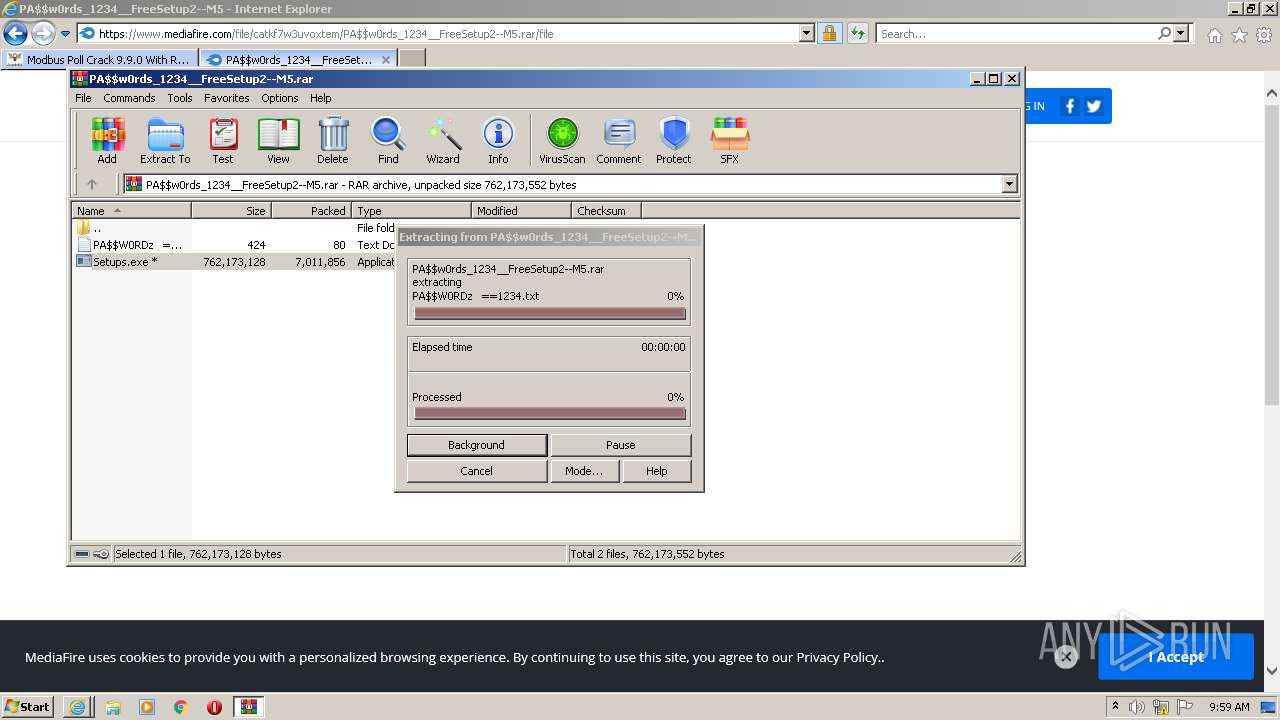Click the Facebook share icon on MediaFire

click(x=1070, y=106)
